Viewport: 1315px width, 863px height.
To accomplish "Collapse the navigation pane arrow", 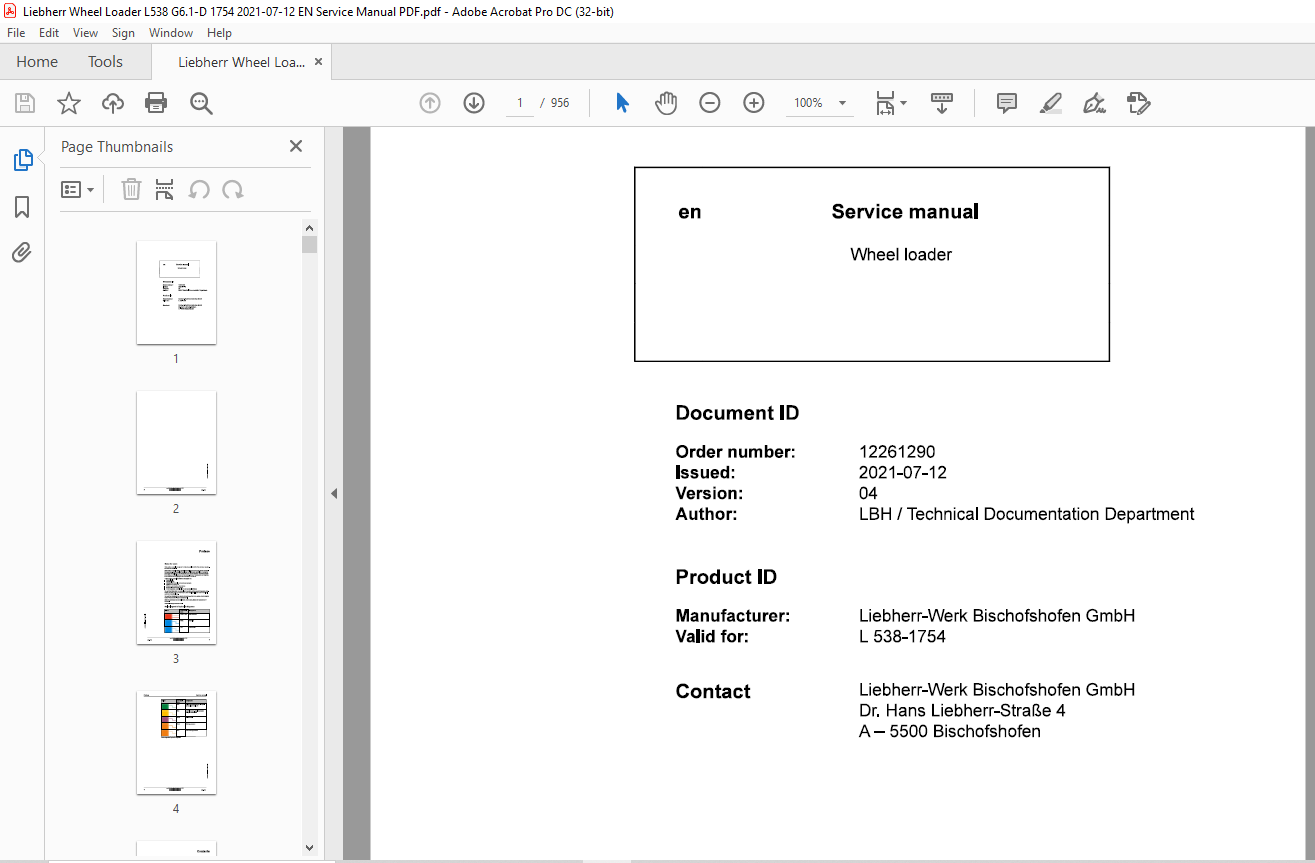I will (x=334, y=494).
